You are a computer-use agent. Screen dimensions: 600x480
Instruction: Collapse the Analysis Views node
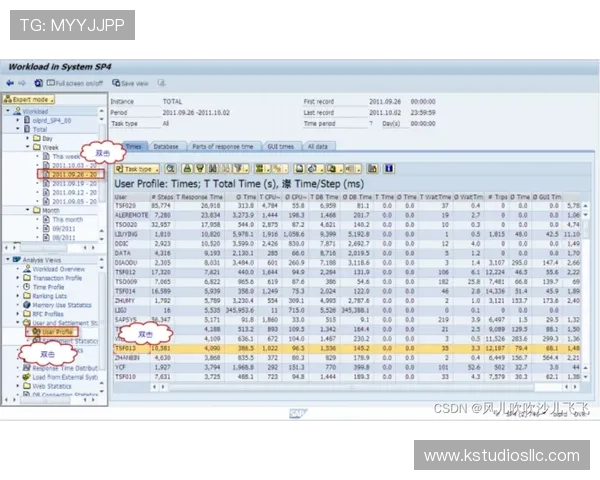[7, 260]
